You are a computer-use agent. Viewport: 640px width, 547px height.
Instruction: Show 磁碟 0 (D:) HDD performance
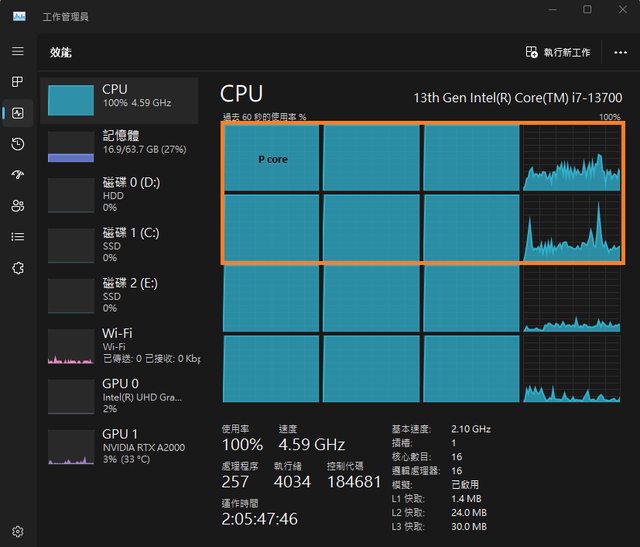pos(120,194)
